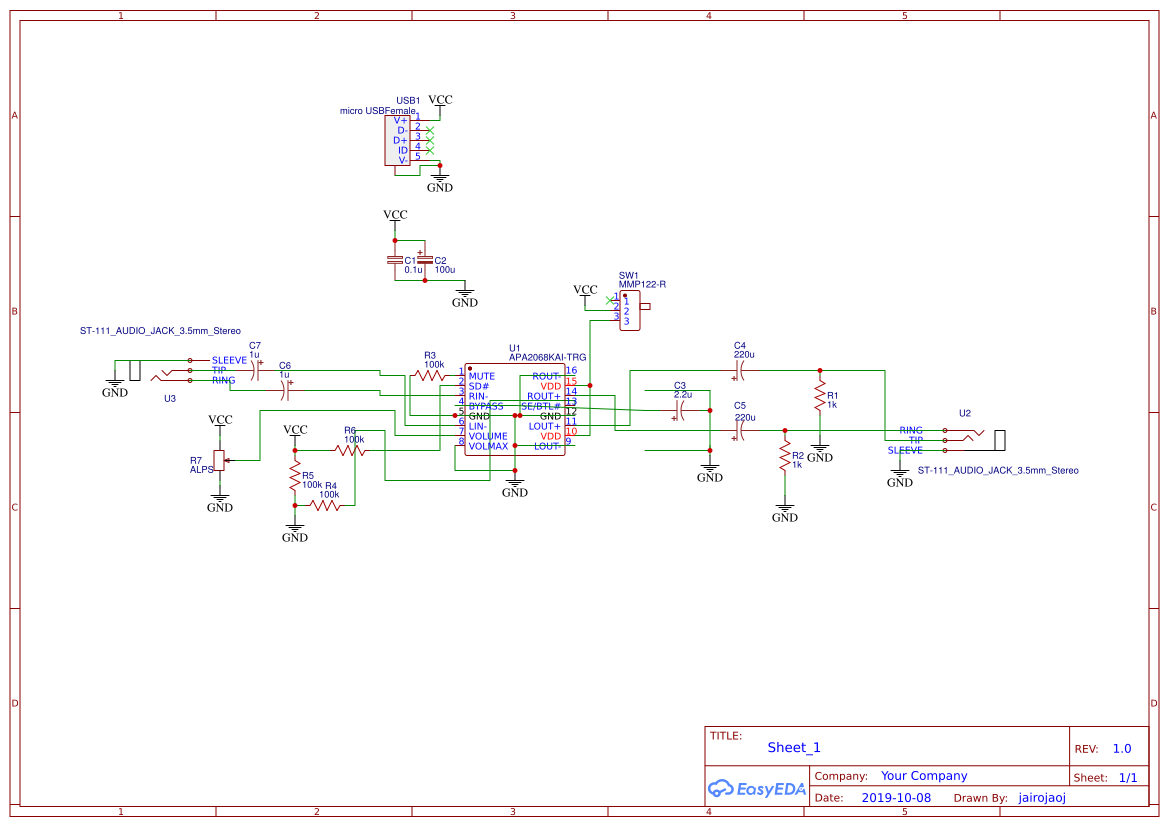Click the C3 2.2u capacitor symbol

click(x=680, y=411)
